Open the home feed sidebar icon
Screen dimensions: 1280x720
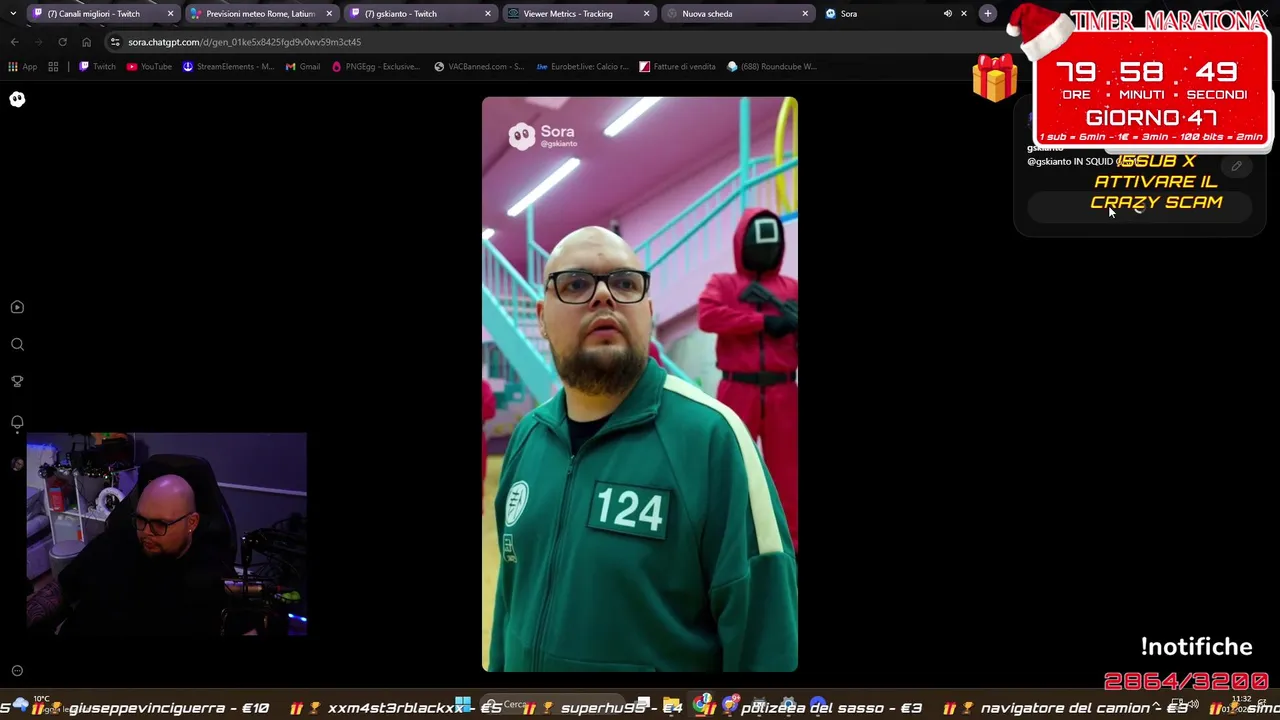pyautogui.click(x=17, y=307)
